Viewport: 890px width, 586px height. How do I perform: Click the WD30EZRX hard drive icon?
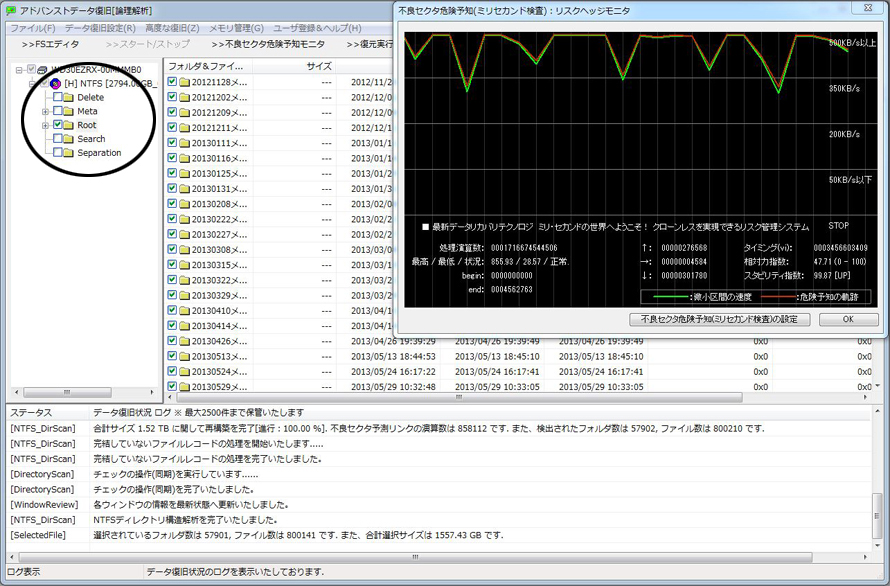42,70
